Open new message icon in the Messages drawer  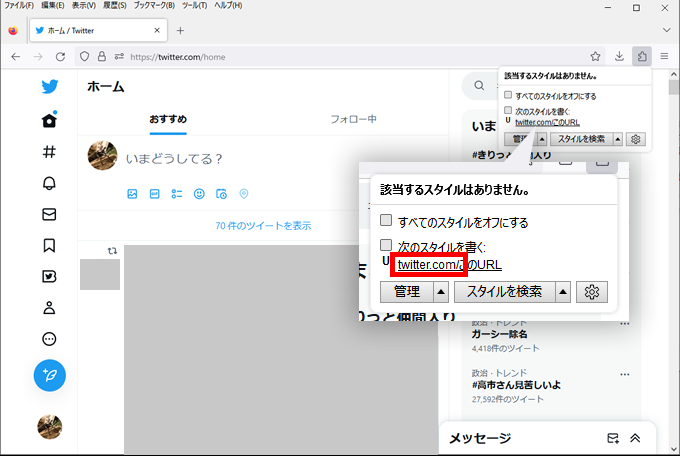(613, 438)
